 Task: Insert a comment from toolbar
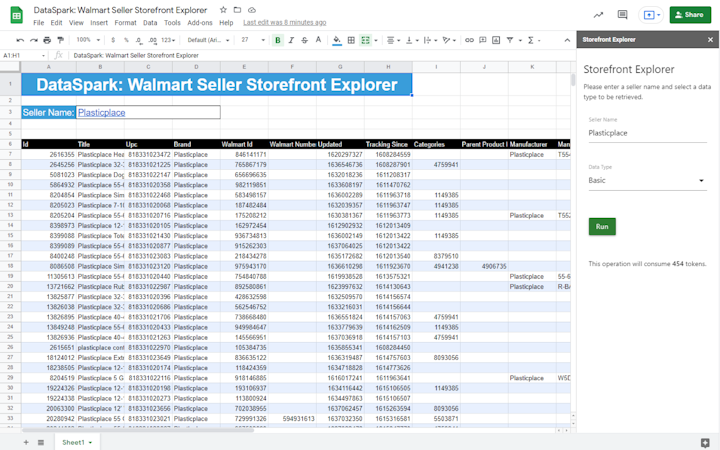483,40
